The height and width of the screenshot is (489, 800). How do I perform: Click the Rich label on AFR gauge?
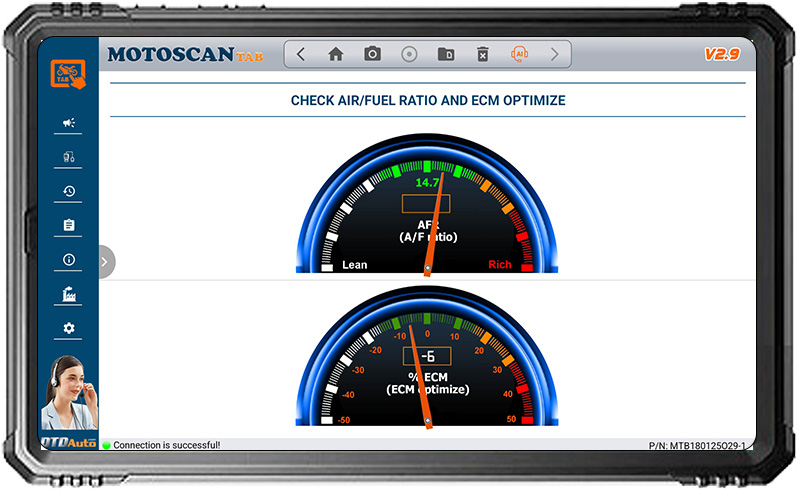499,264
